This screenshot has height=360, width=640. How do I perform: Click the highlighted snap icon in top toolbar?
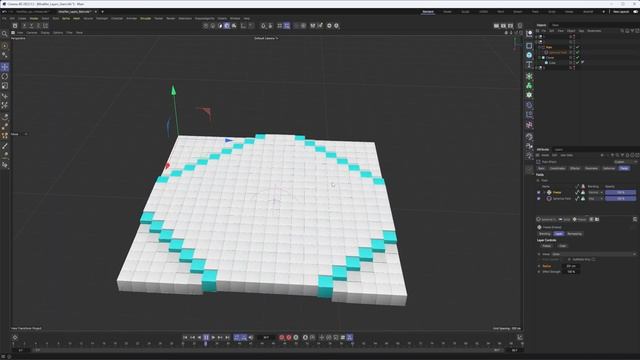tap(287, 26)
